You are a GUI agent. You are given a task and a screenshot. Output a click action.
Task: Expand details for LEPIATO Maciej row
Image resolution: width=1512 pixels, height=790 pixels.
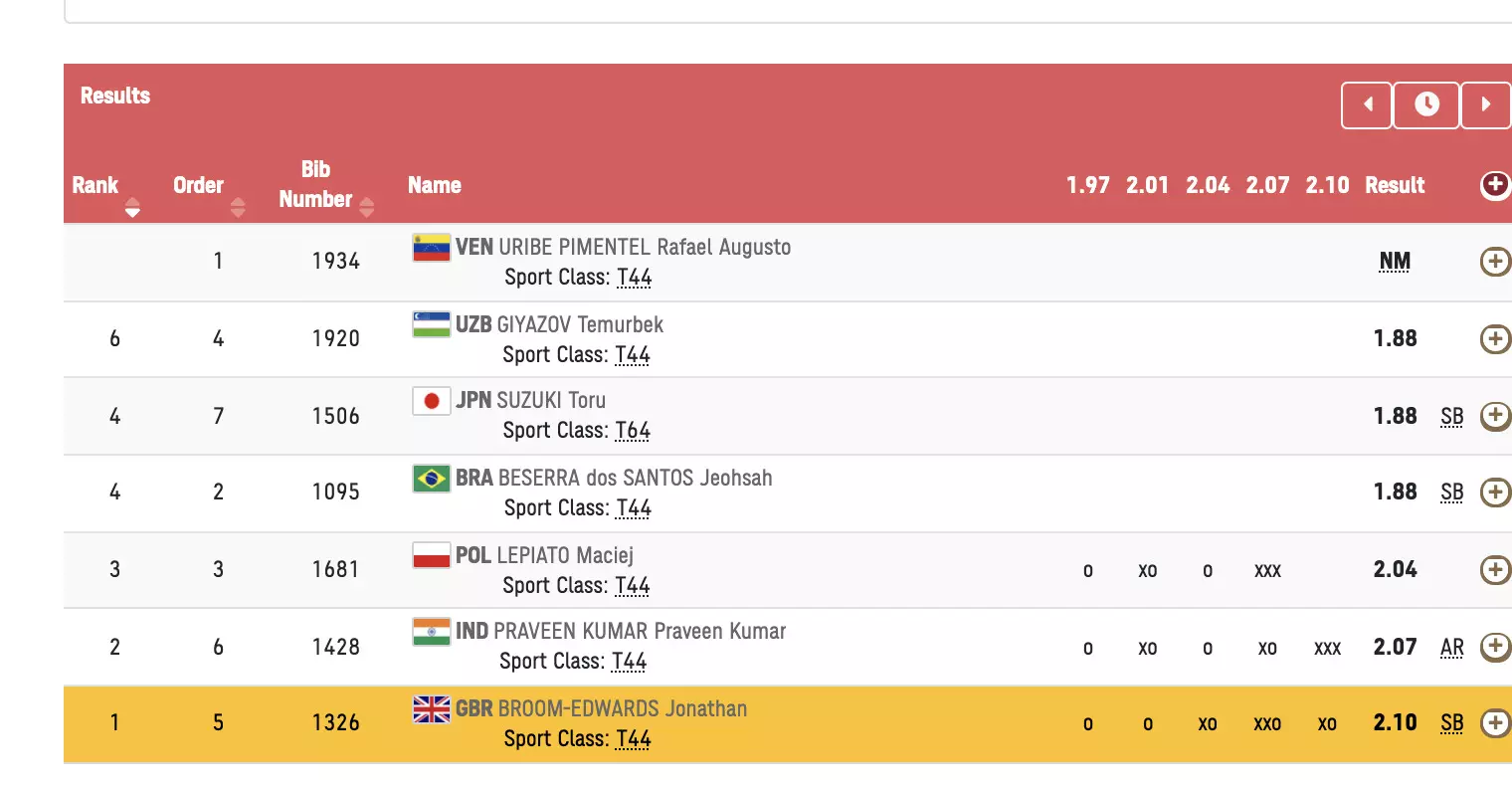click(1495, 569)
